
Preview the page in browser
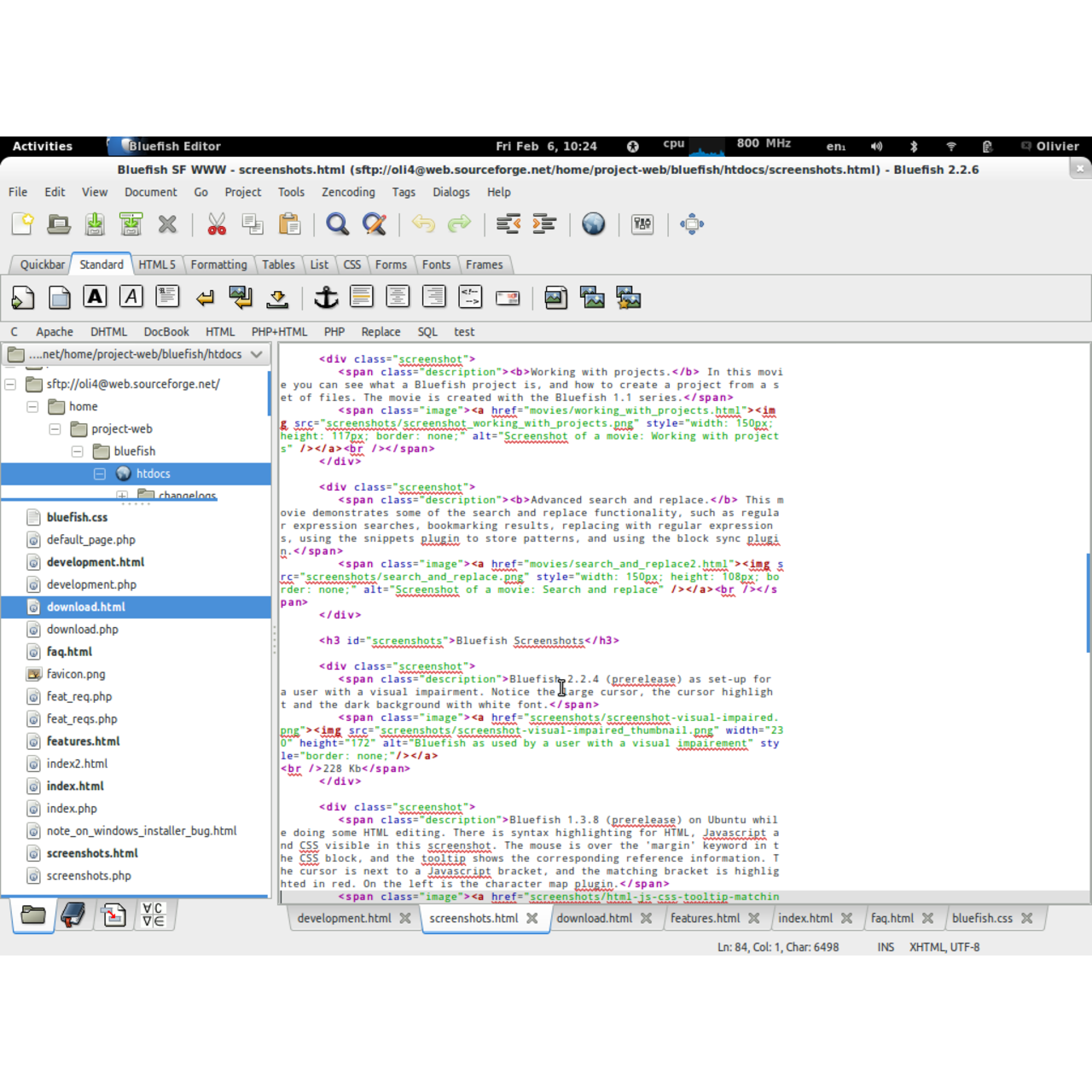(x=593, y=224)
